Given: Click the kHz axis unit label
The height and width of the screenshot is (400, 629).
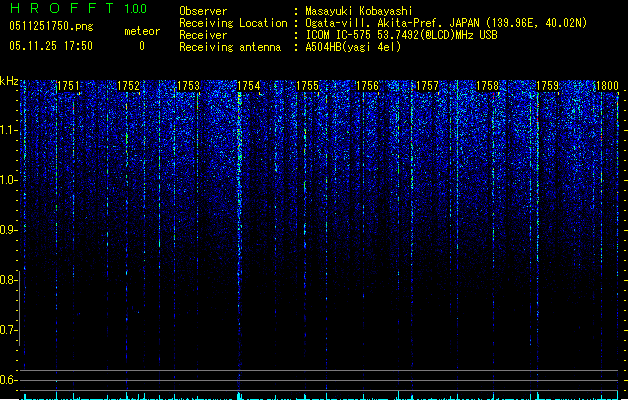Looking at the screenshot, I should pos(9,81).
